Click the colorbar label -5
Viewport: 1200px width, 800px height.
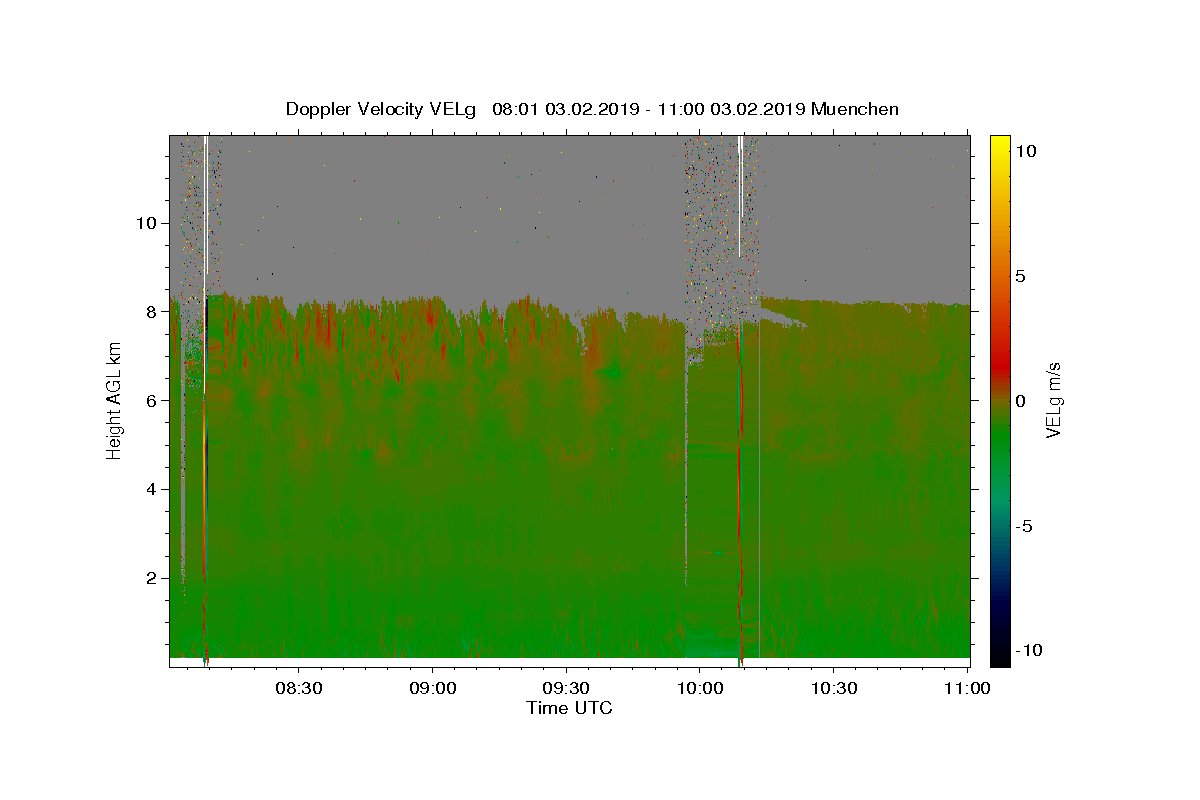click(x=1027, y=526)
